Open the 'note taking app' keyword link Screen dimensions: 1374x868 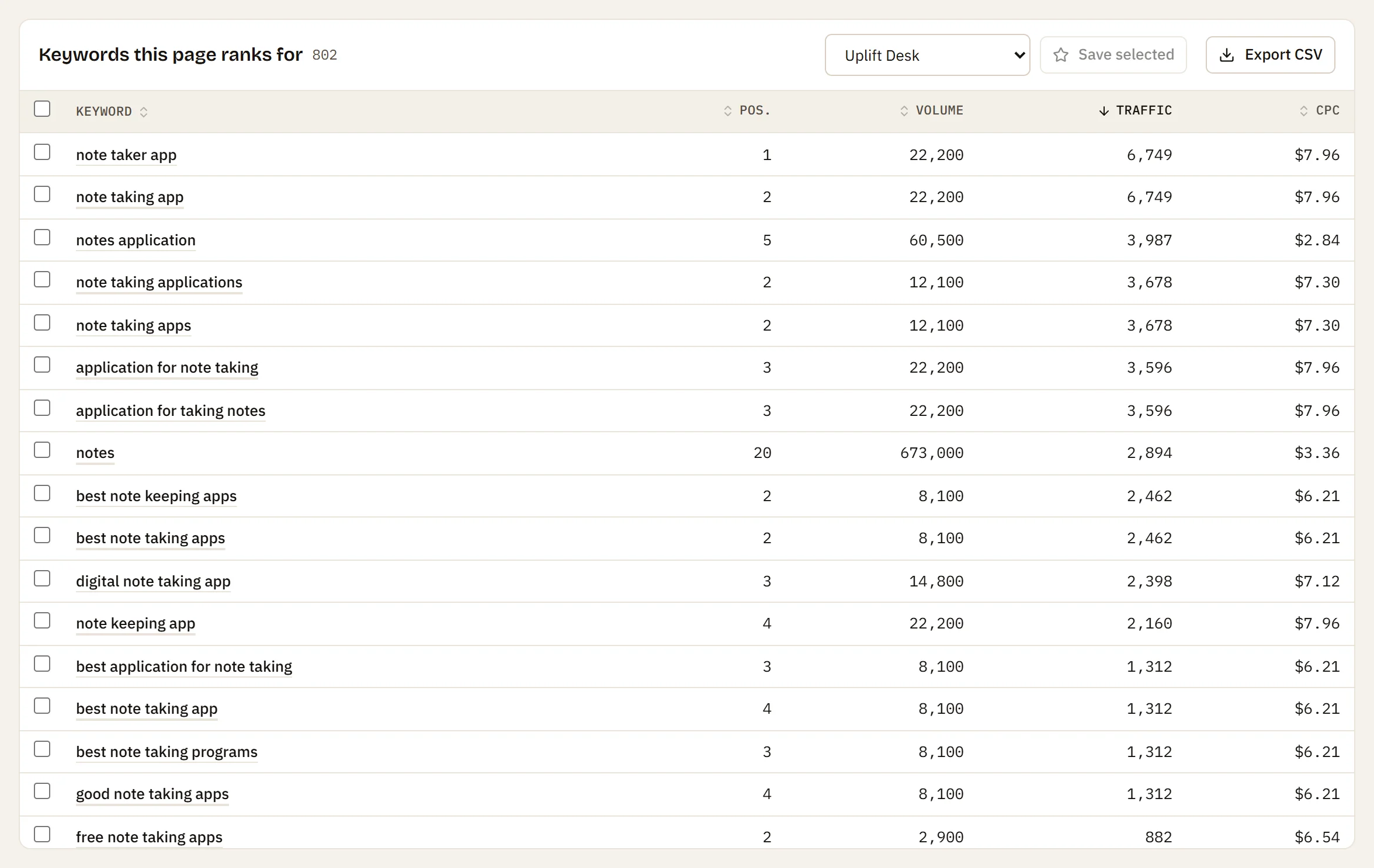tap(130, 197)
